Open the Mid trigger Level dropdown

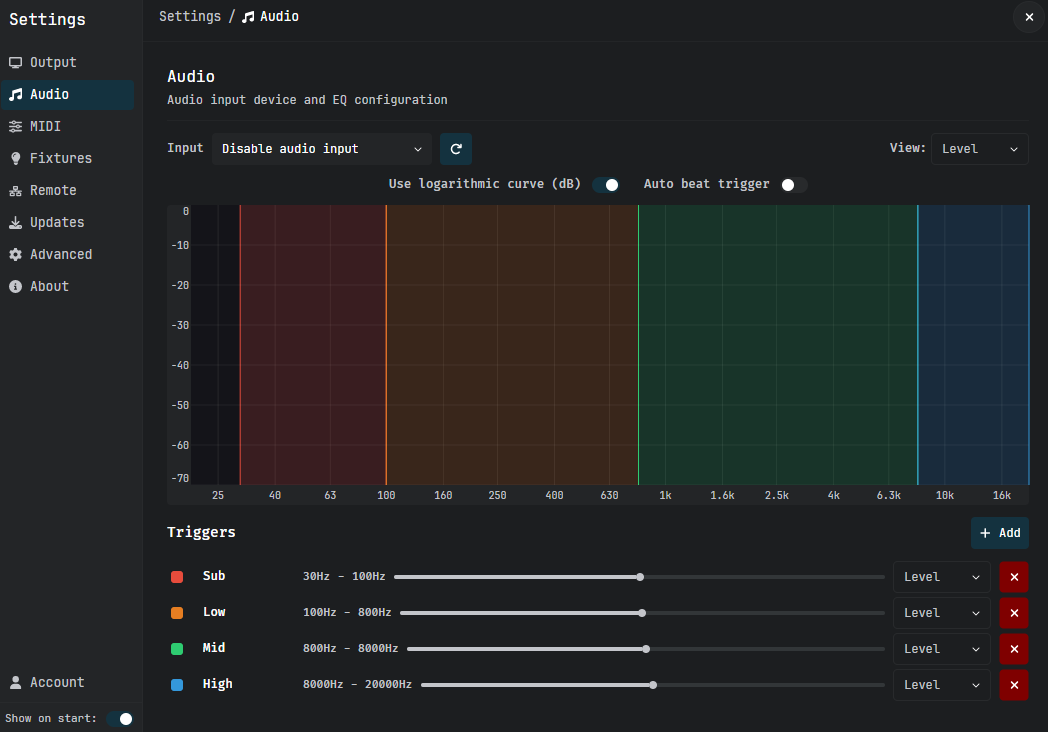(x=941, y=649)
